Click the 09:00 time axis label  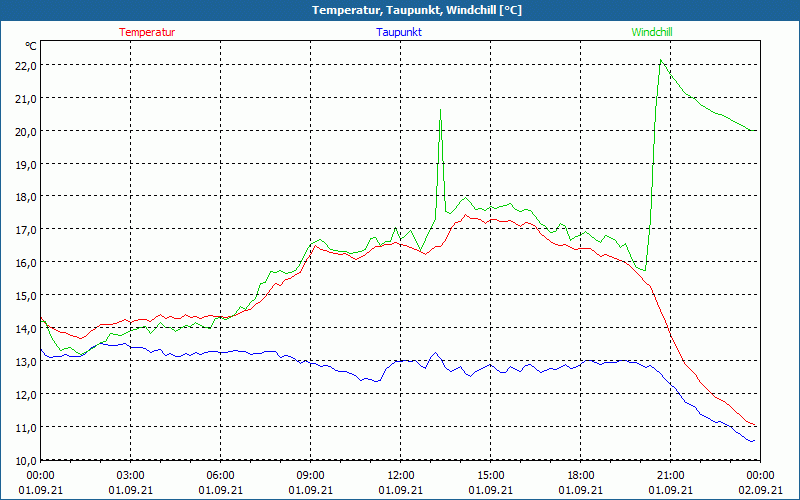(311, 476)
